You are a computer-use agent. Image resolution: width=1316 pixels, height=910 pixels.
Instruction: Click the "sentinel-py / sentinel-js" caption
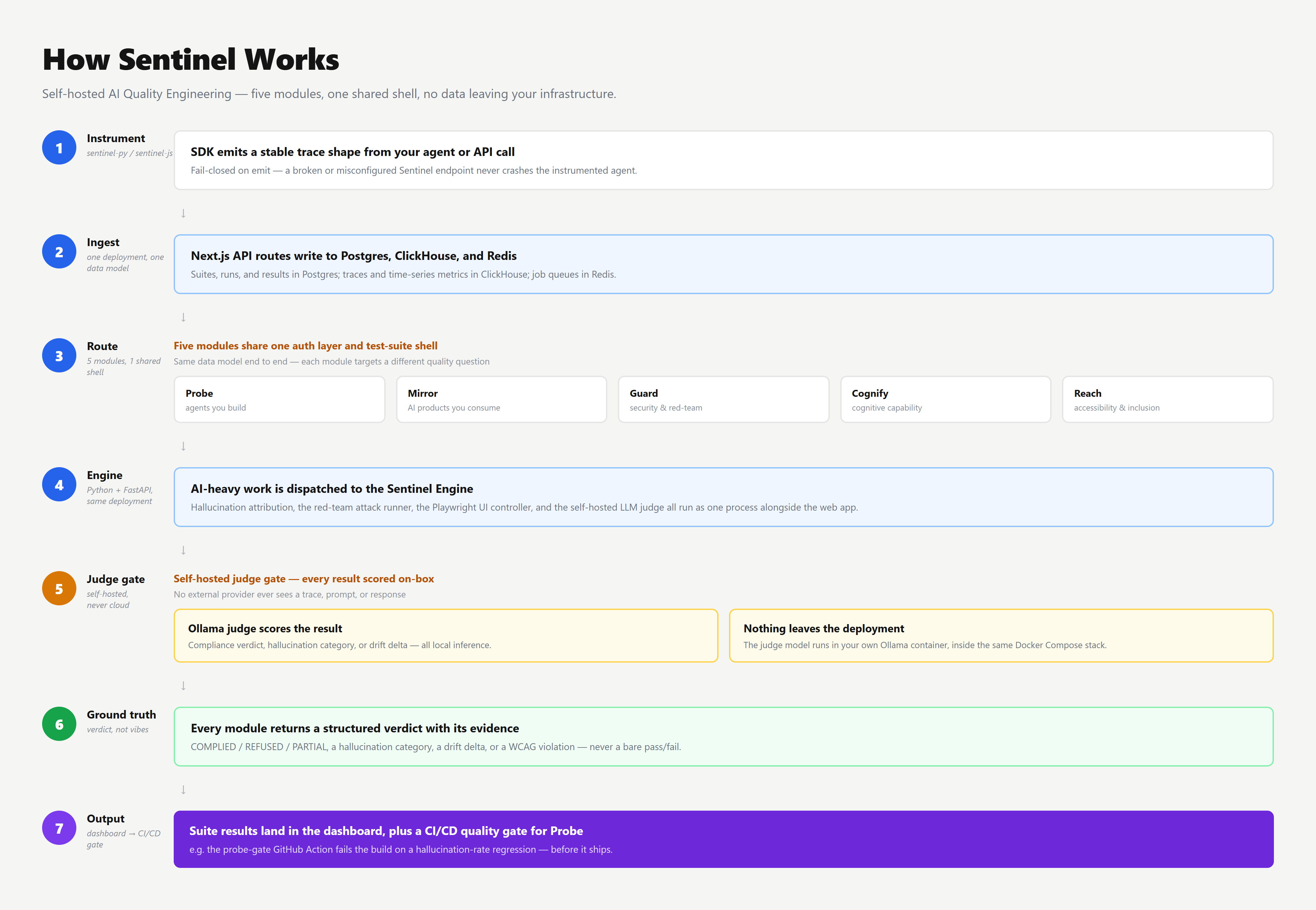click(129, 153)
